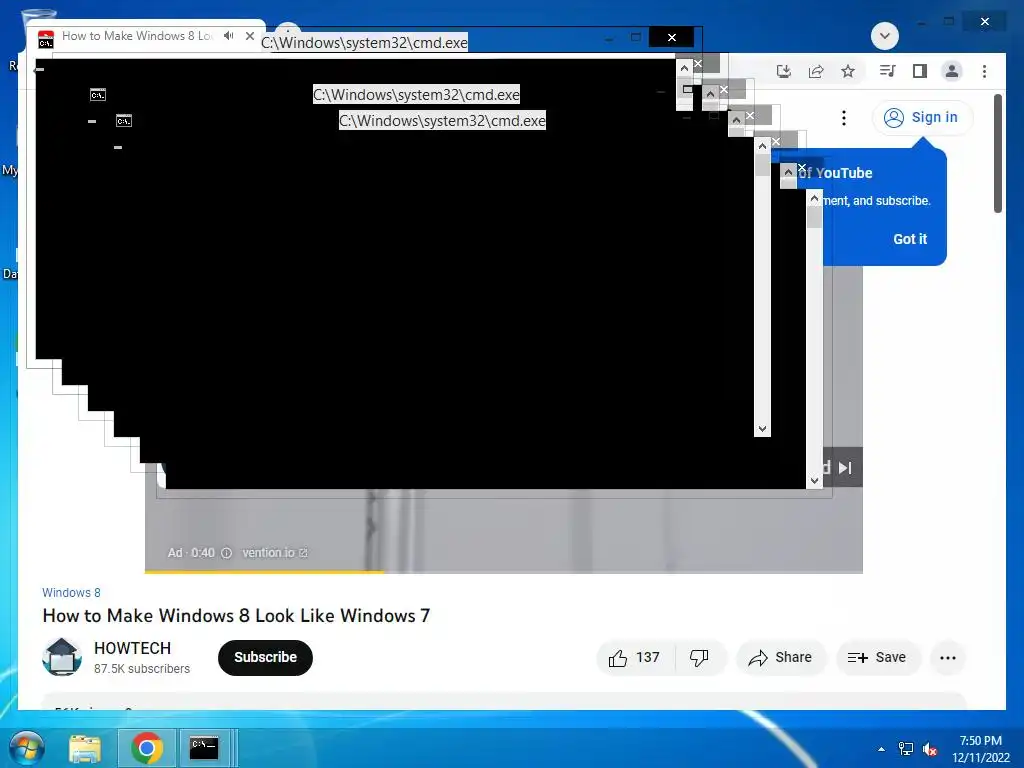Click muted volume tray icon
This screenshot has width=1024, height=768.
coord(930,749)
